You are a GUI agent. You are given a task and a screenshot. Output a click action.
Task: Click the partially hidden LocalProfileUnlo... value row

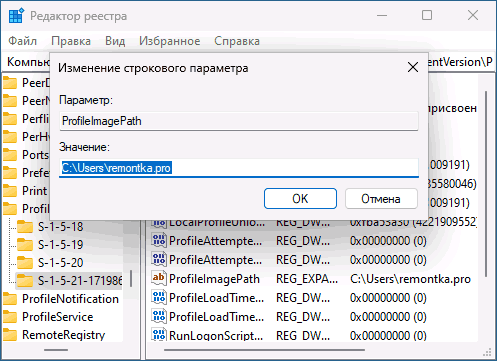coord(313,224)
